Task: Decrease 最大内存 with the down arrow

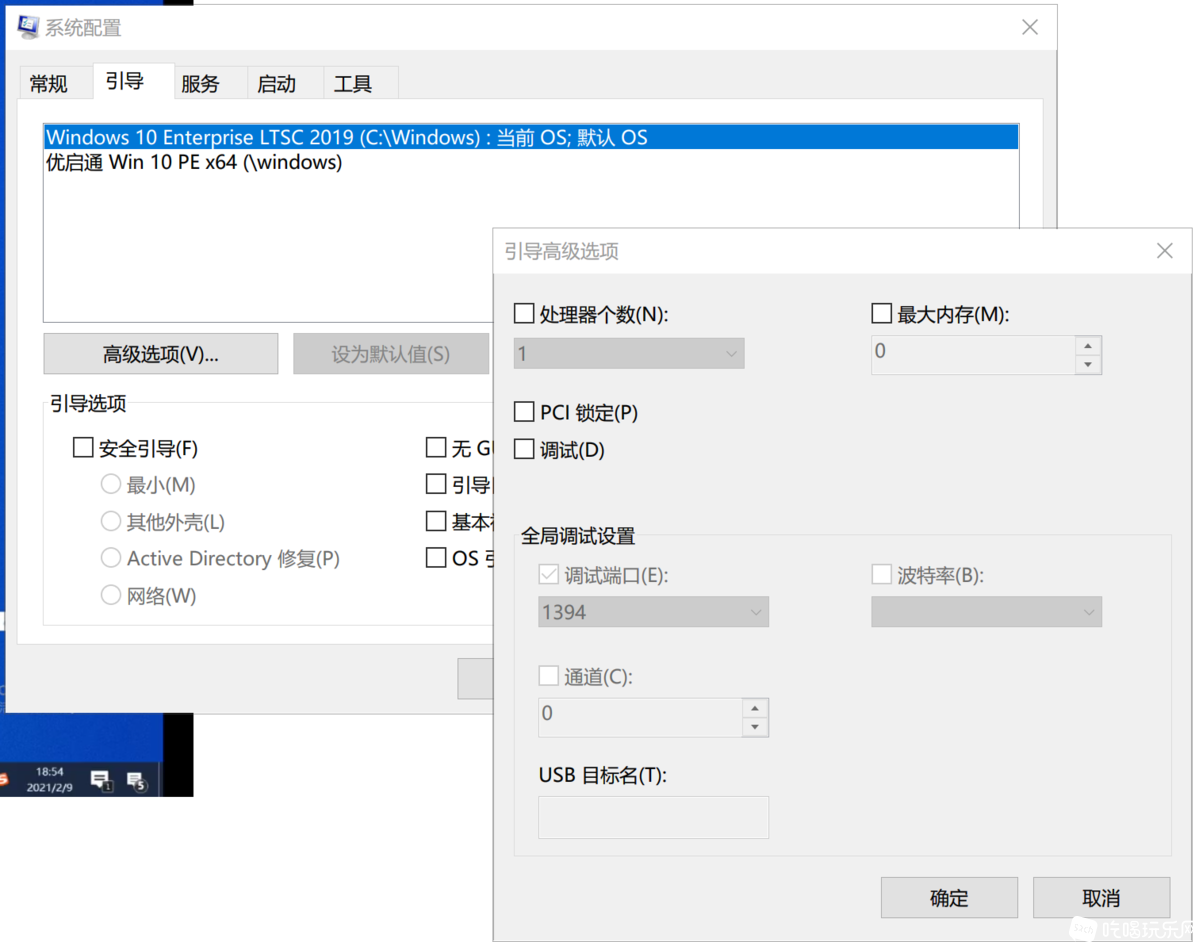Action: tap(1088, 365)
